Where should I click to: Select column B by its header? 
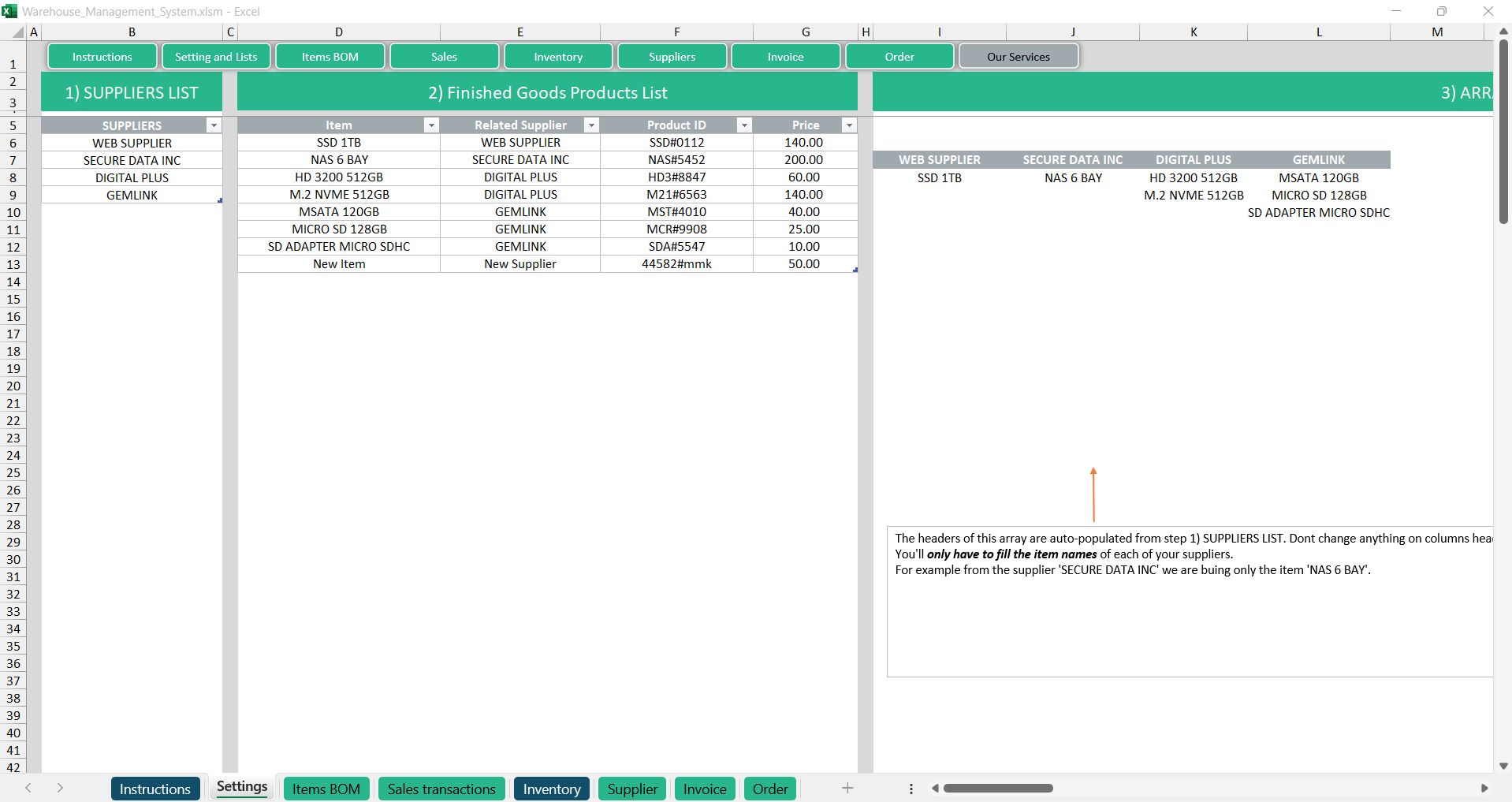132,32
